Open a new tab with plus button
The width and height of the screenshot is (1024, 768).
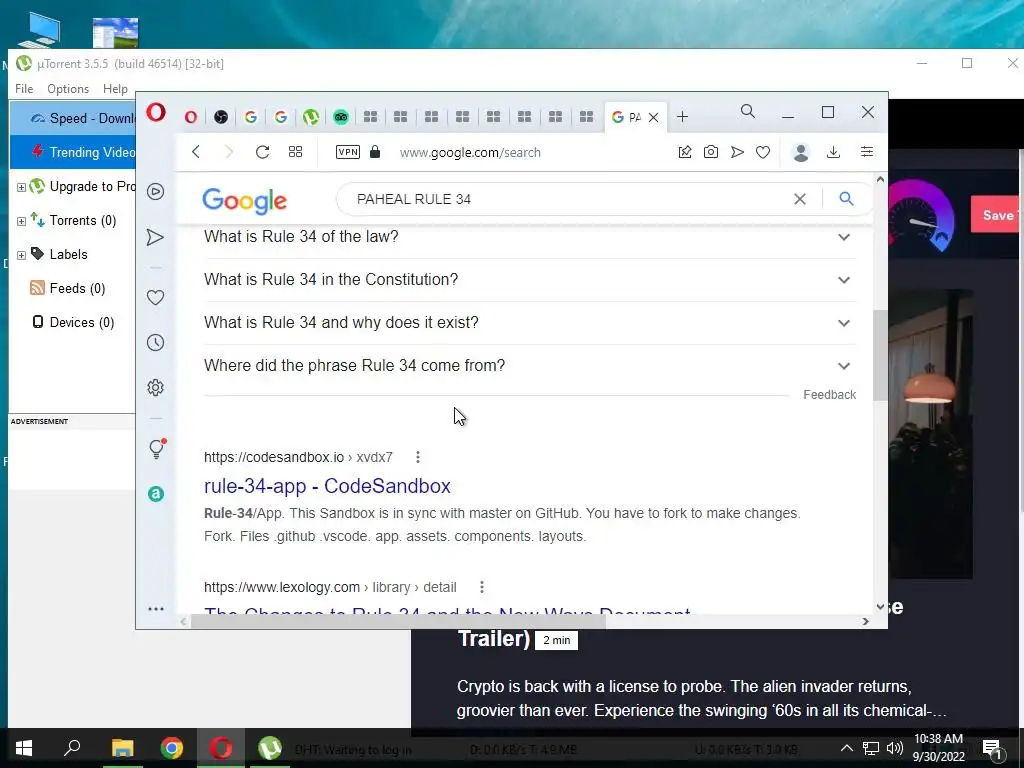(x=682, y=117)
